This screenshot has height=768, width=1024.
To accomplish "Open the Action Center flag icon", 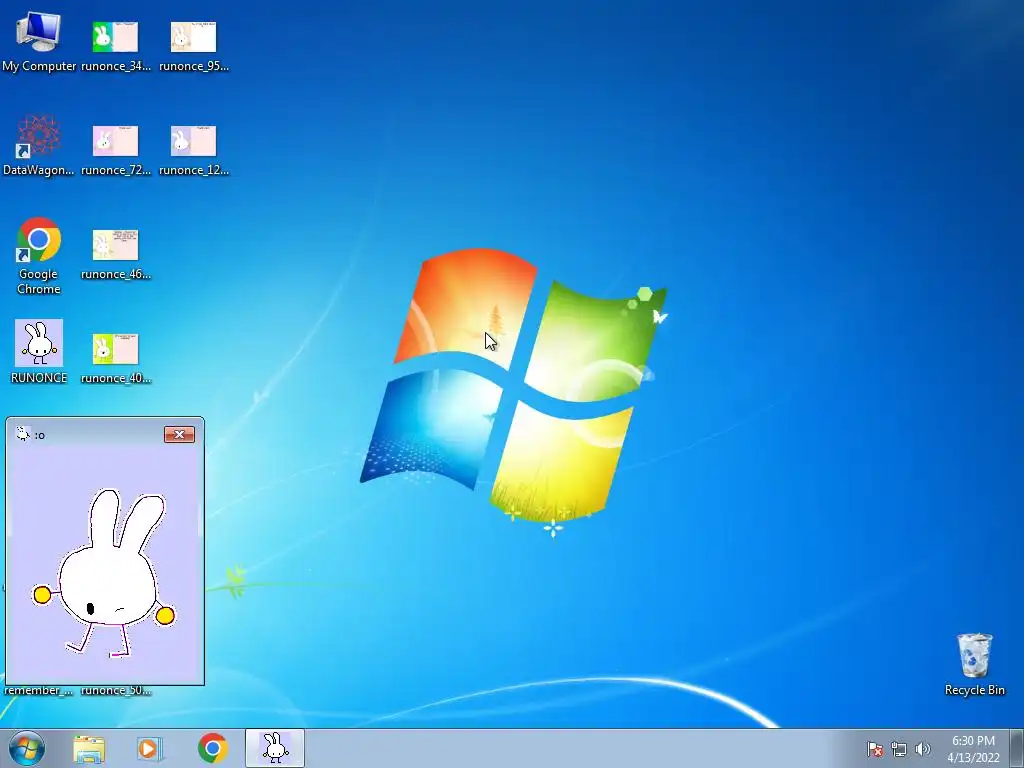I will coord(875,749).
